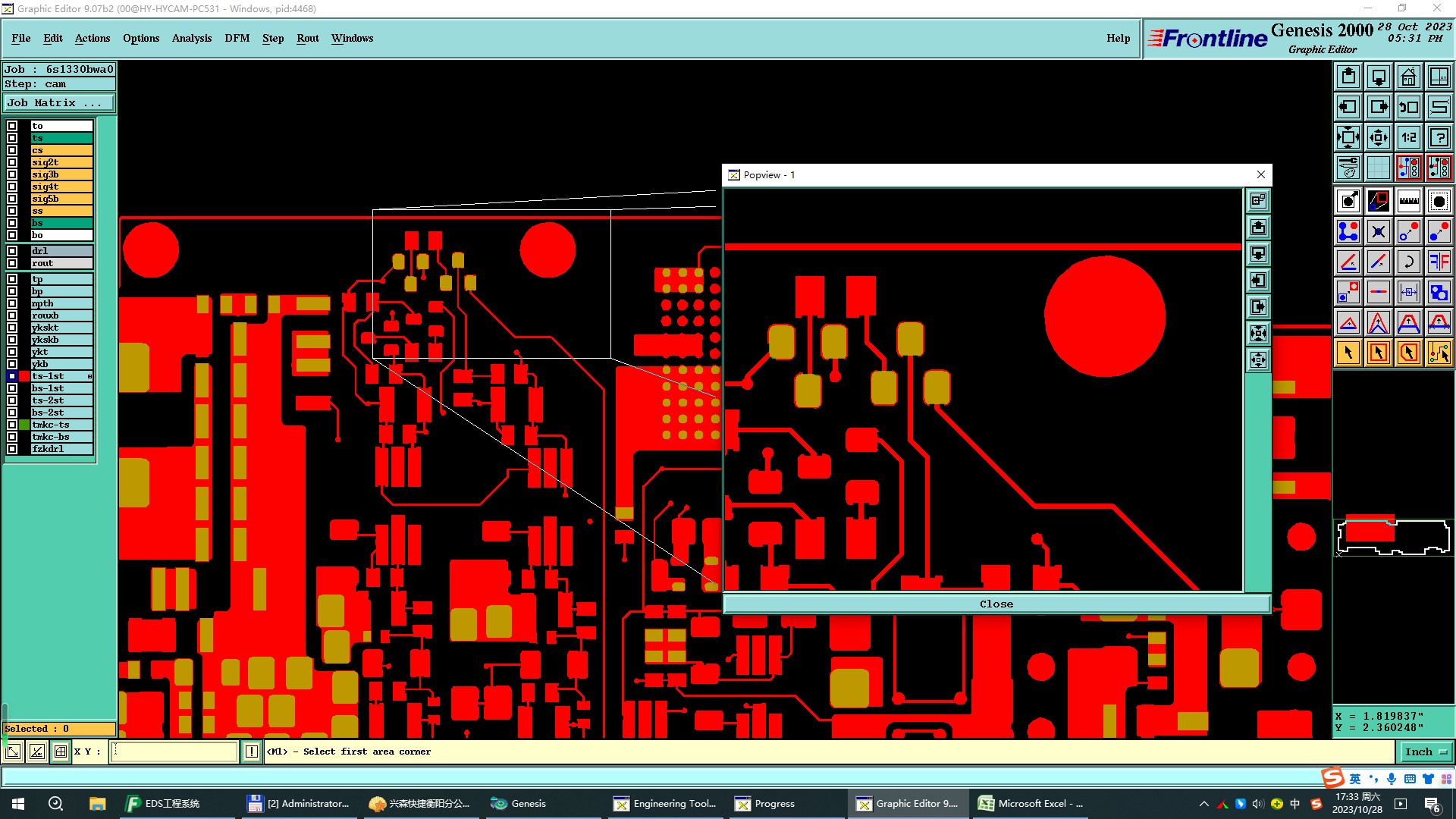Toggle the cs layer checkbox

12,150
